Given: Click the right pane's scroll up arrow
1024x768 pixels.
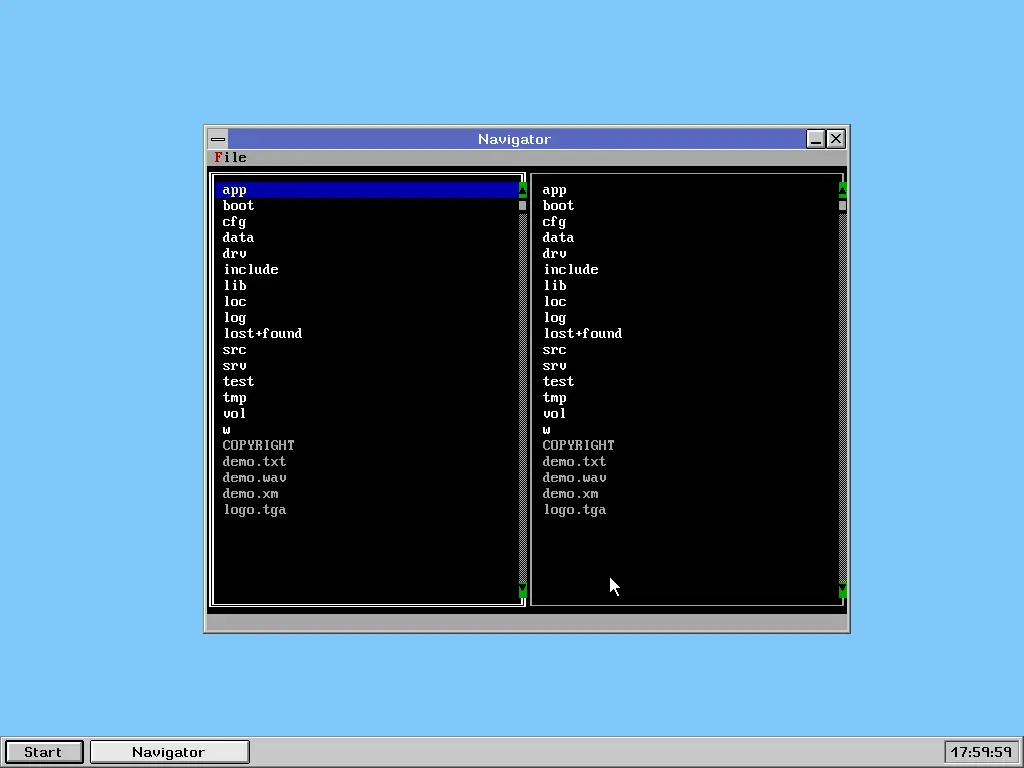Looking at the screenshot, I should [x=842, y=189].
